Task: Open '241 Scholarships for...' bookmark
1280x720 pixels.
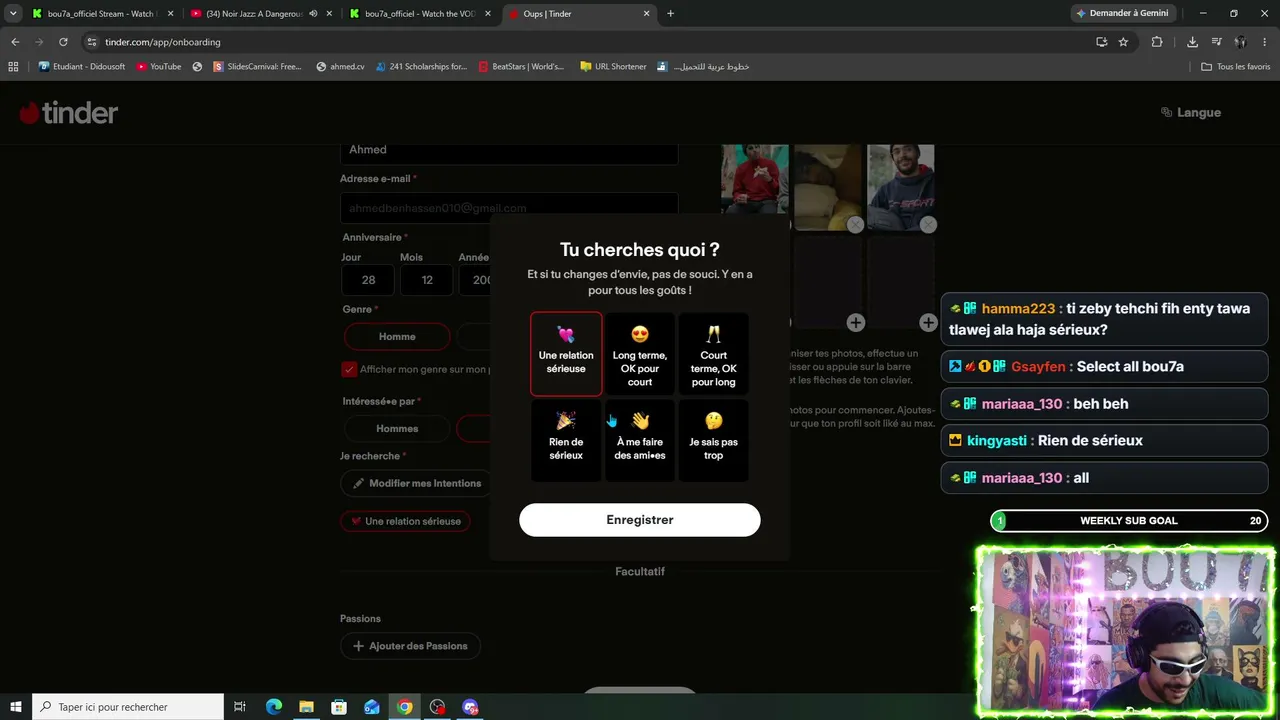Action: [422, 67]
